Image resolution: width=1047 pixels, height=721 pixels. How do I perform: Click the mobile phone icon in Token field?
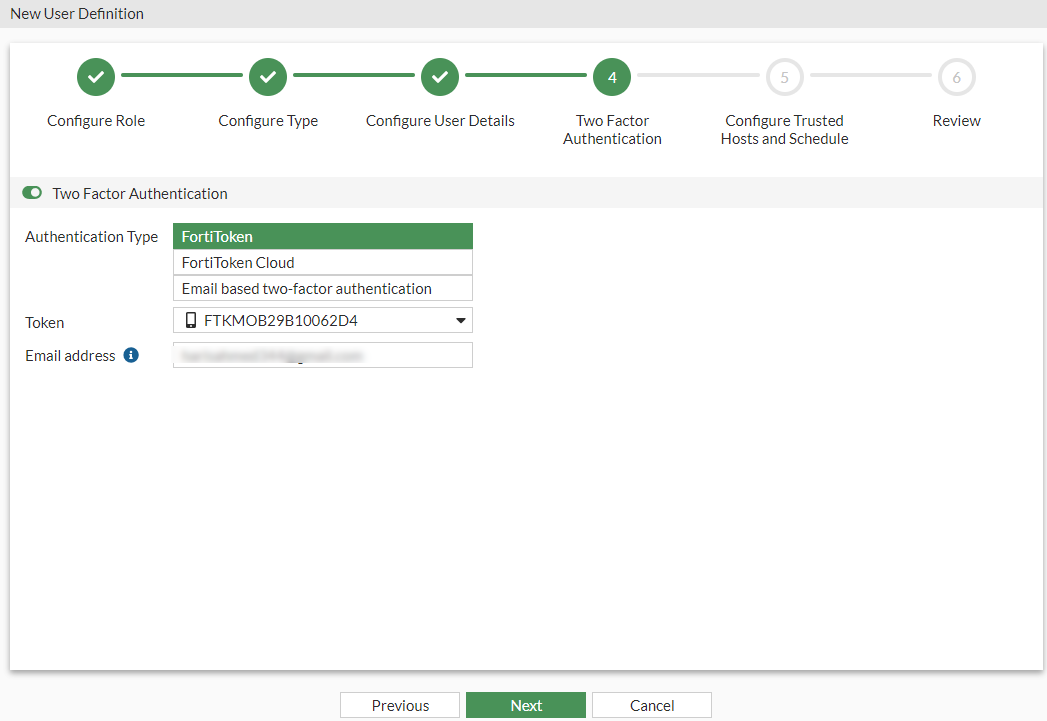pyautogui.click(x=191, y=320)
